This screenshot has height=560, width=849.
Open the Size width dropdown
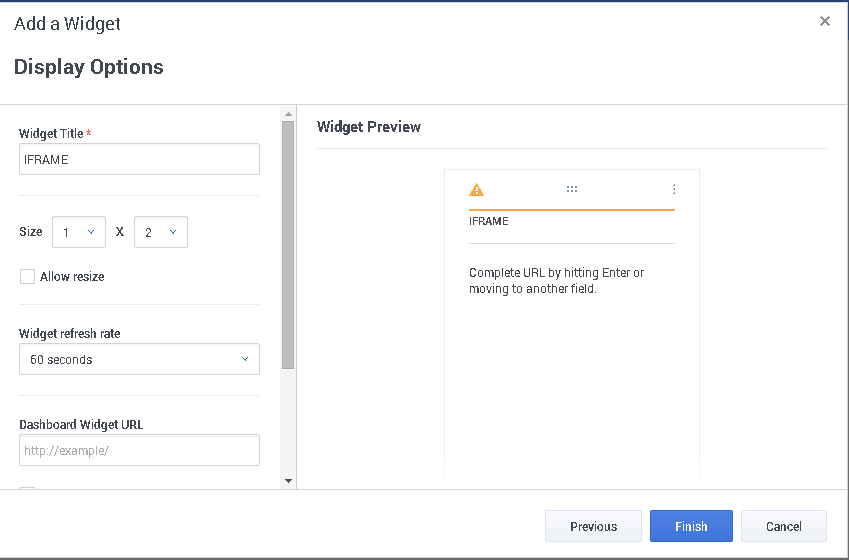pos(79,232)
